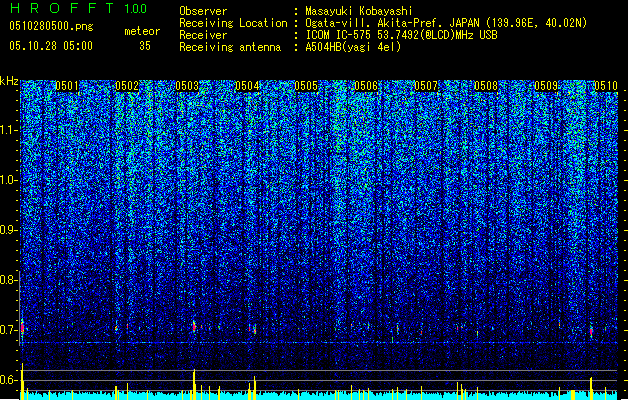Click the Ogata-vill. Akita-Pref. JAPAN location text
Viewport: 629px width, 400px height.
click(446, 23)
